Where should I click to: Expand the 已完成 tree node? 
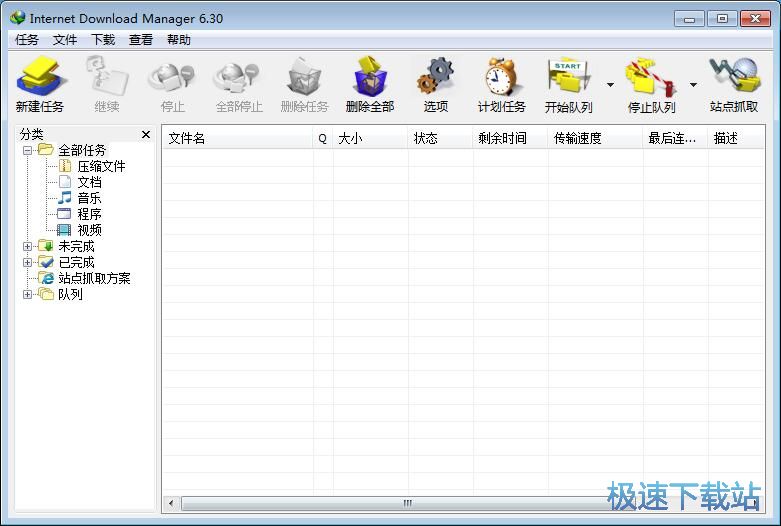tap(27, 262)
